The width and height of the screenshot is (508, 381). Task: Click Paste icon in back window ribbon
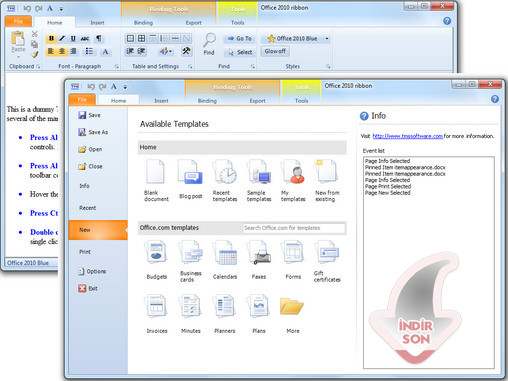pyautogui.click(x=18, y=42)
